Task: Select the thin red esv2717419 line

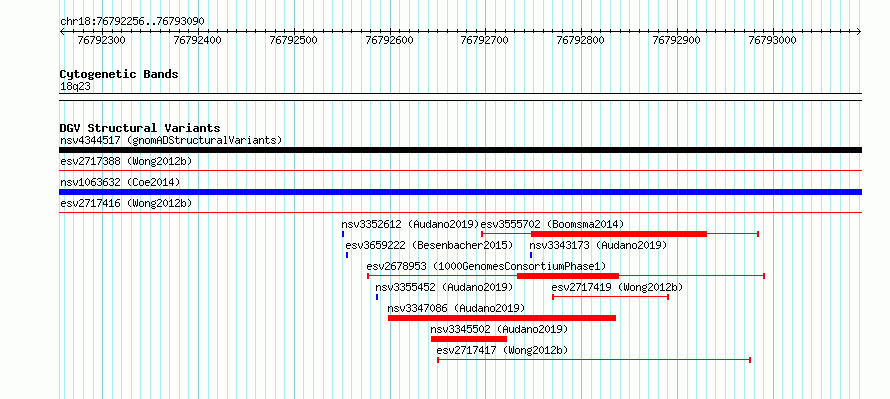Action: click(611, 297)
